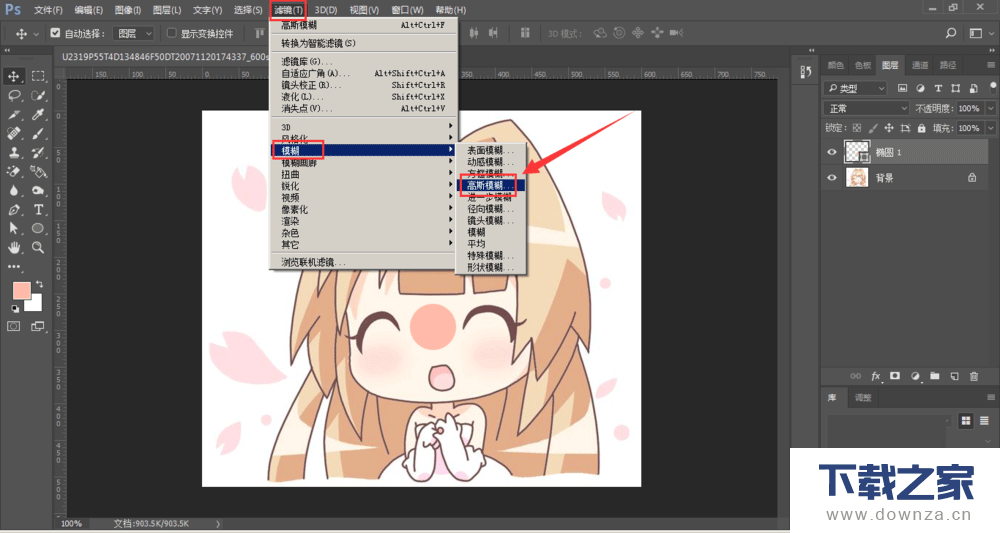Expand the 锐化 submenu
Screen dimensions: 1000x533
pyautogui.click(x=363, y=186)
